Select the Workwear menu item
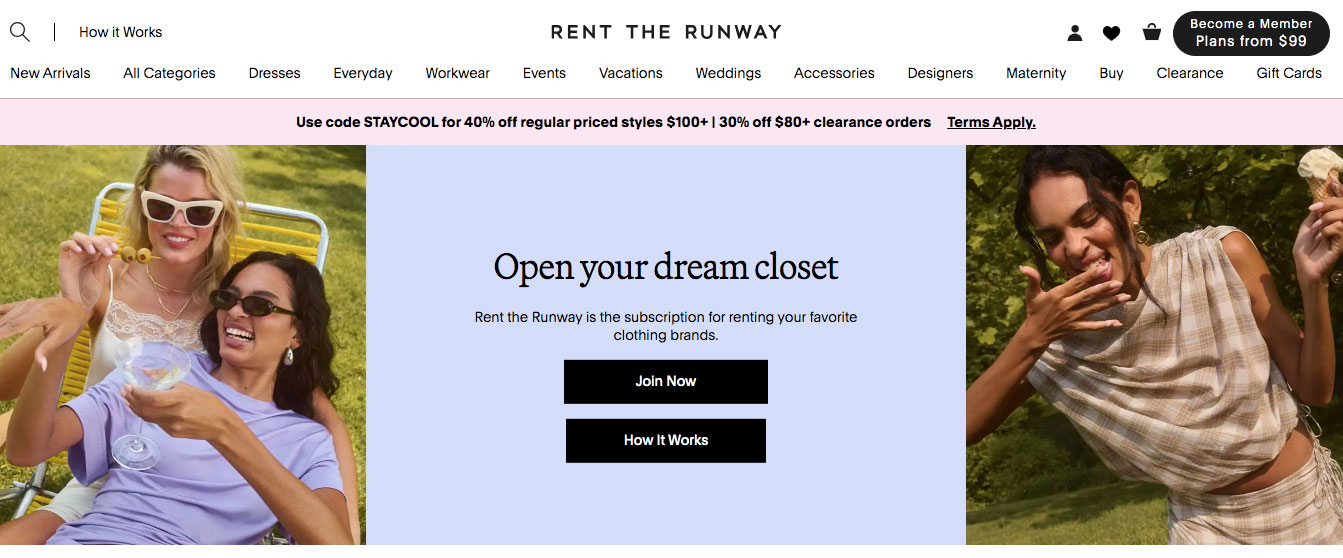 [x=457, y=73]
